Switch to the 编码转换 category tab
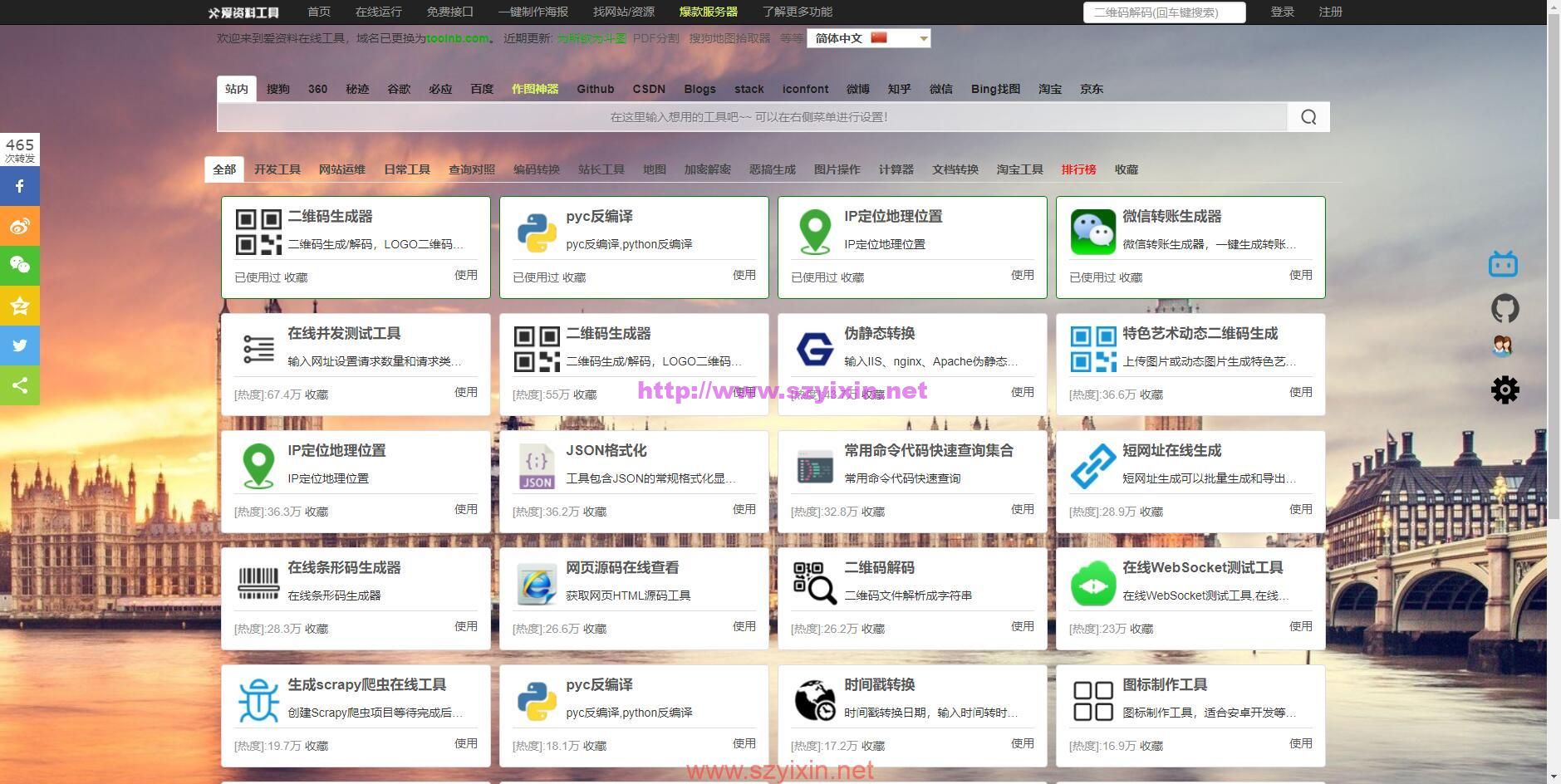The width and height of the screenshot is (1561, 784). [x=536, y=169]
